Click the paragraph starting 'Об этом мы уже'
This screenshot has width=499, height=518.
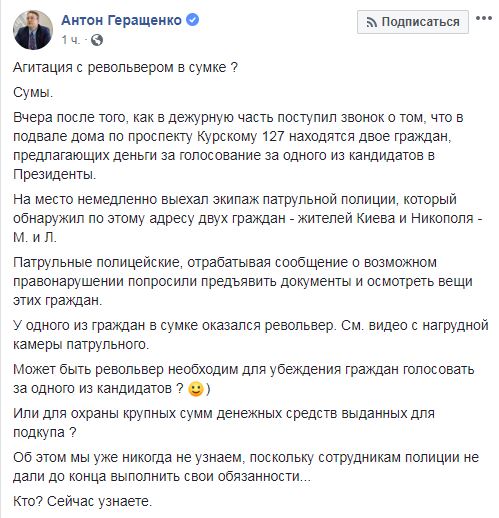click(x=246, y=467)
